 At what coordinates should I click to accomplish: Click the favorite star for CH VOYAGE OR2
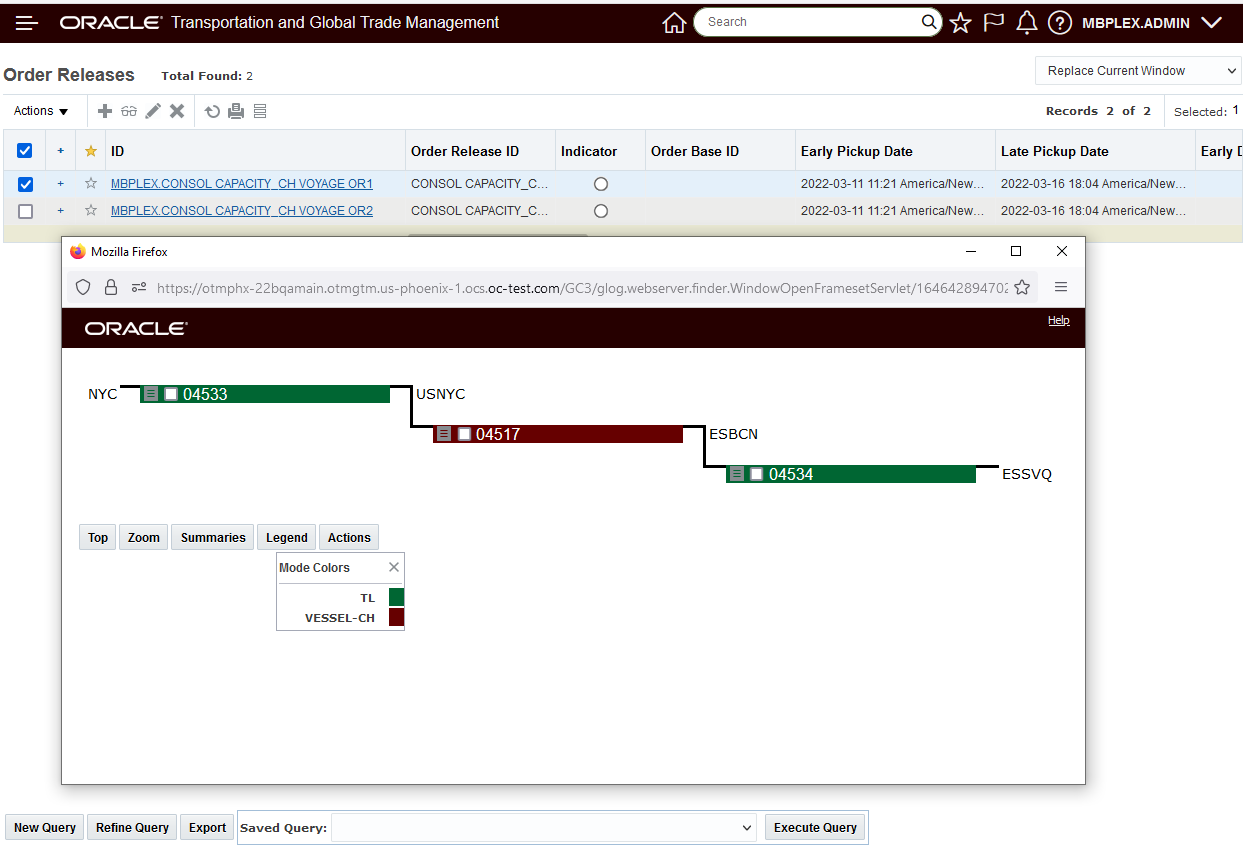click(x=91, y=211)
